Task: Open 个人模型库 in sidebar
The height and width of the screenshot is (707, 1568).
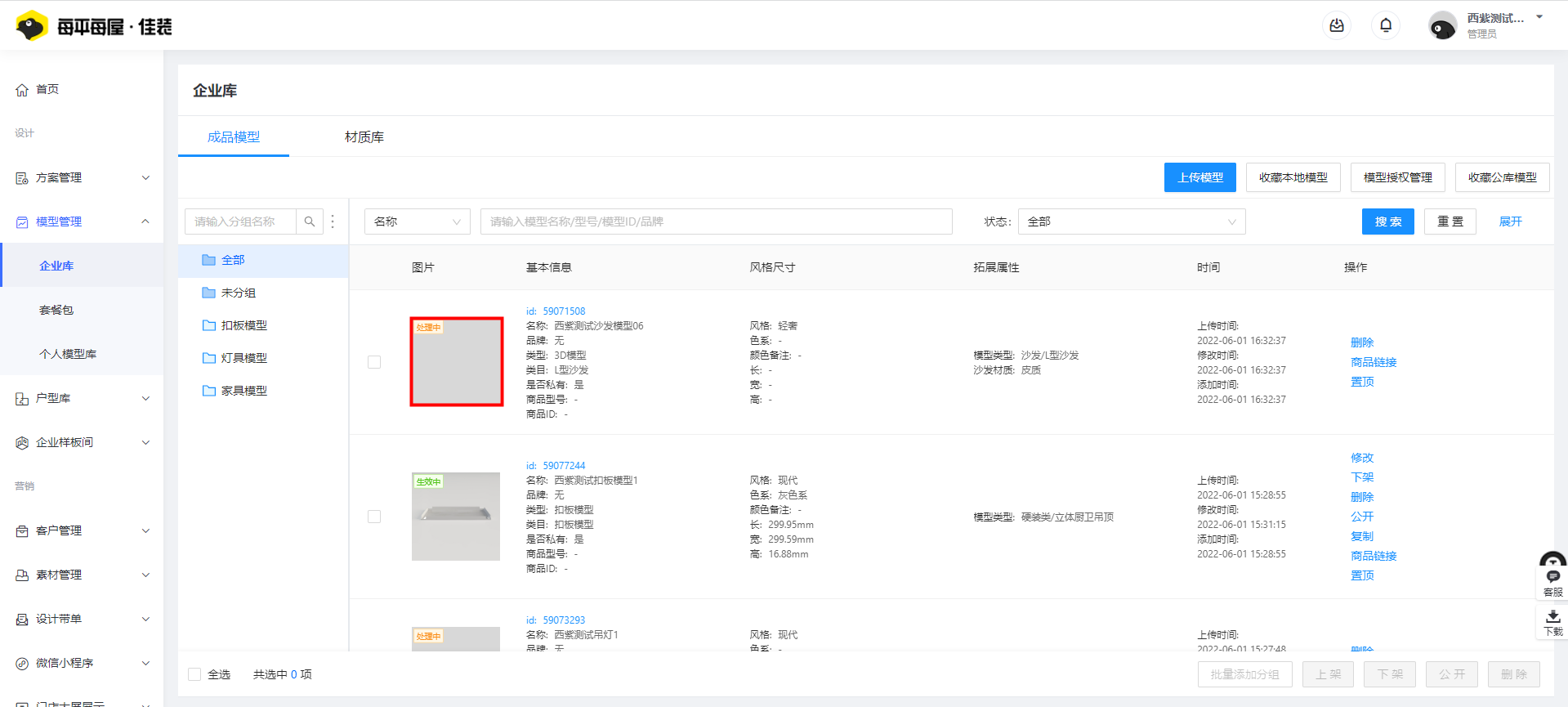Action: tap(82, 354)
